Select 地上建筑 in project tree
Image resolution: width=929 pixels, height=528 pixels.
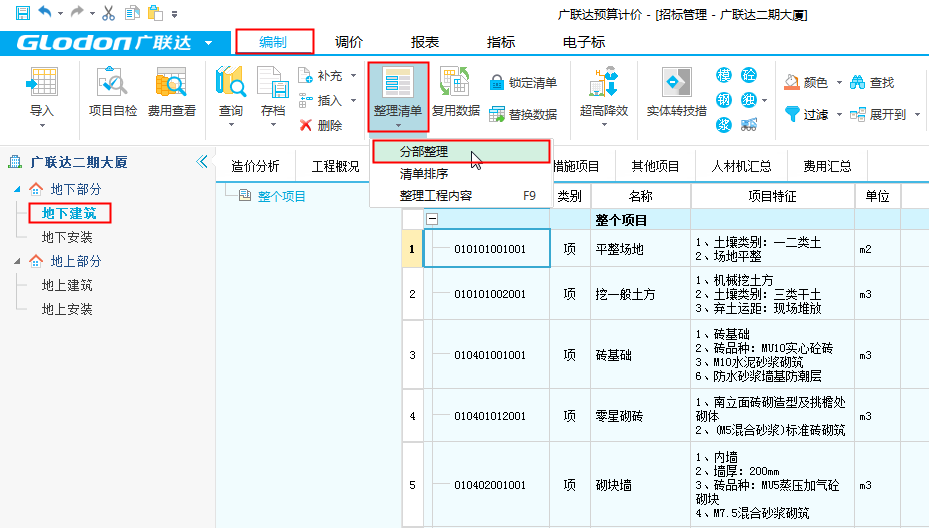(x=67, y=286)
